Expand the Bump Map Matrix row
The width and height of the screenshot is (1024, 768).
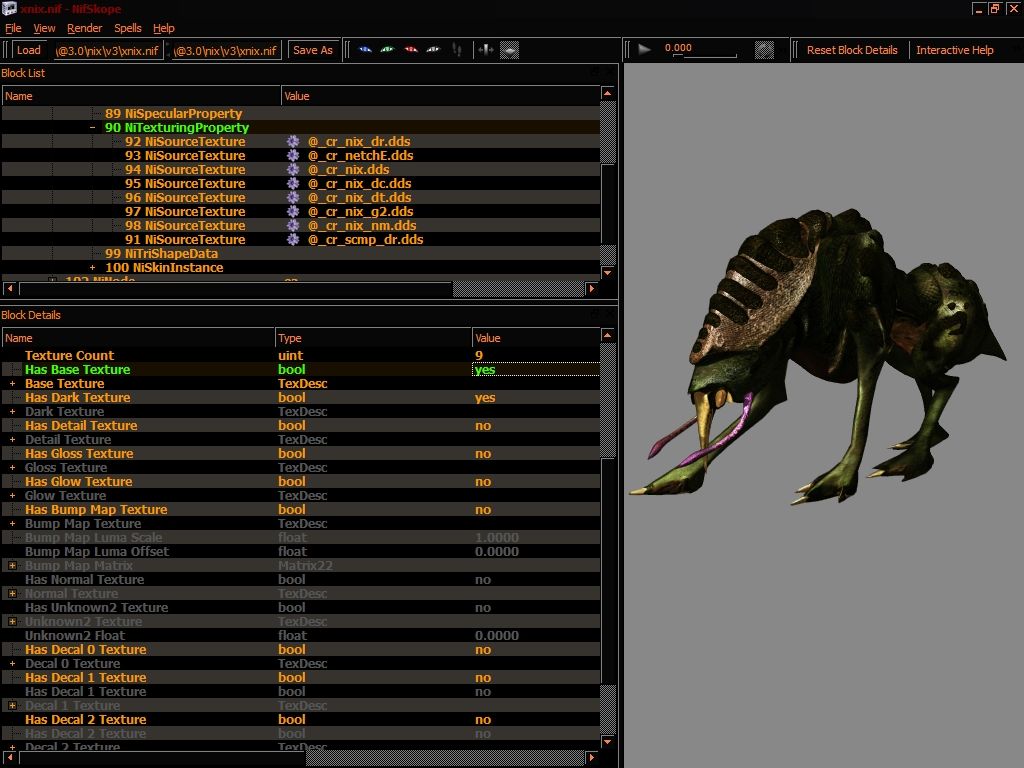point(12,566)
